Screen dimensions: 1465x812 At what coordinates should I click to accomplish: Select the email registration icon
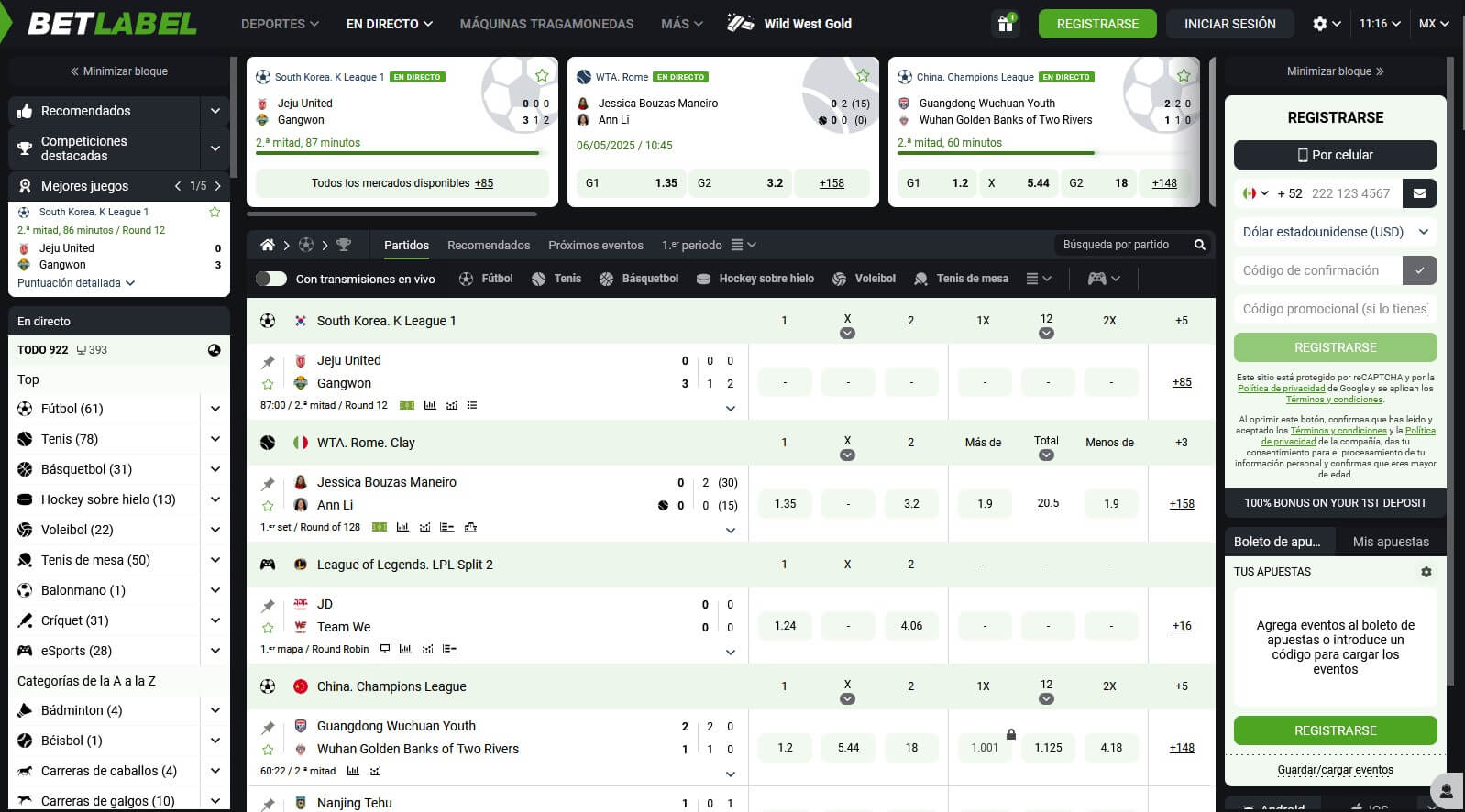(x=1419, y=193)
